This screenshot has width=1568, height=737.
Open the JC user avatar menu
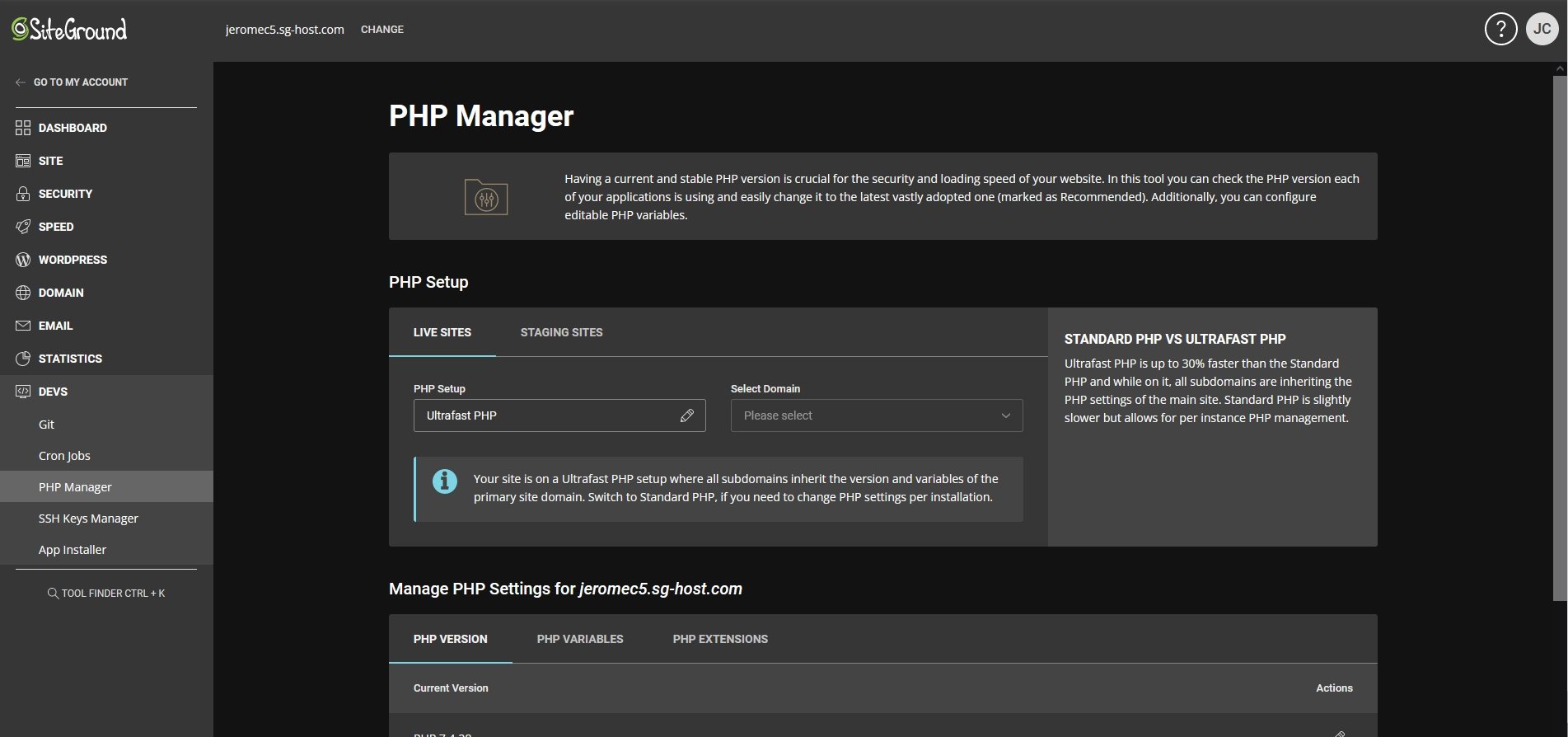(x=1542, y=30)
